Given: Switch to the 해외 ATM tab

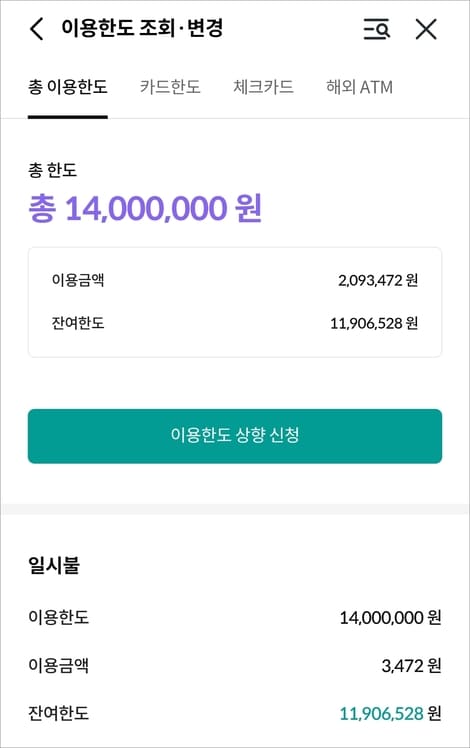Looking at the screenshot, I should coord(359,87).
